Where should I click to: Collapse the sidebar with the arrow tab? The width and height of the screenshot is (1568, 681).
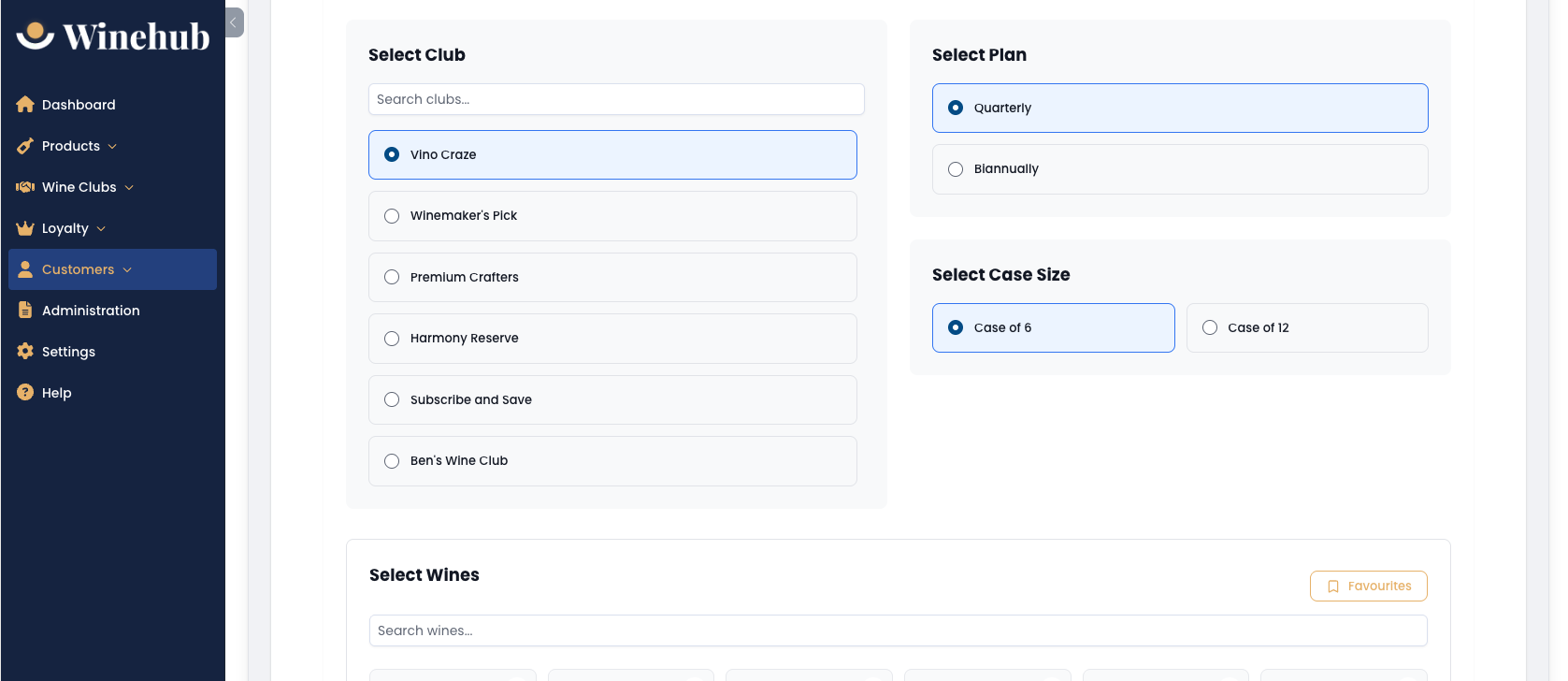click(x=234, y=22)
